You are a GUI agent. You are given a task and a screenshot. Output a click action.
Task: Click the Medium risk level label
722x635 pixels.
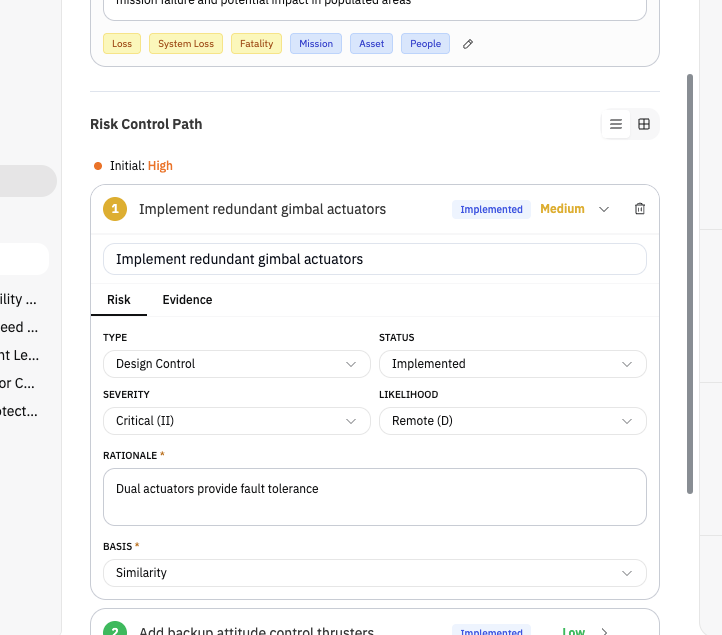[562, 209]
